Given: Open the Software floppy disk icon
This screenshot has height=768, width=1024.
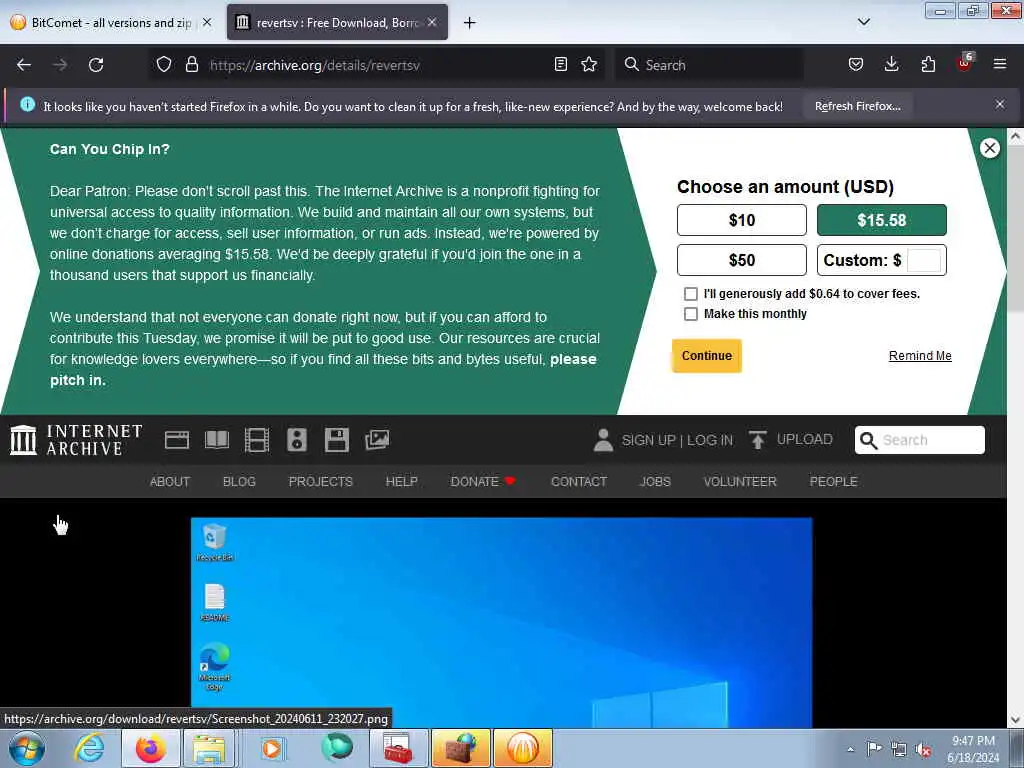Looking at the screenshot, I should 337,440.
